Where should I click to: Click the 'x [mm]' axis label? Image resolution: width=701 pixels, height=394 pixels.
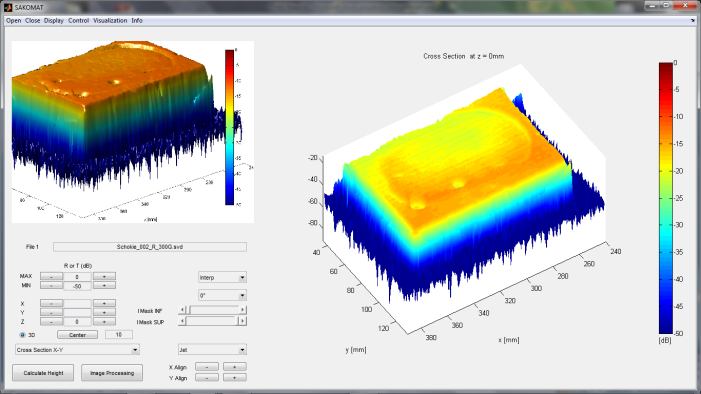[x=509, y=340]
